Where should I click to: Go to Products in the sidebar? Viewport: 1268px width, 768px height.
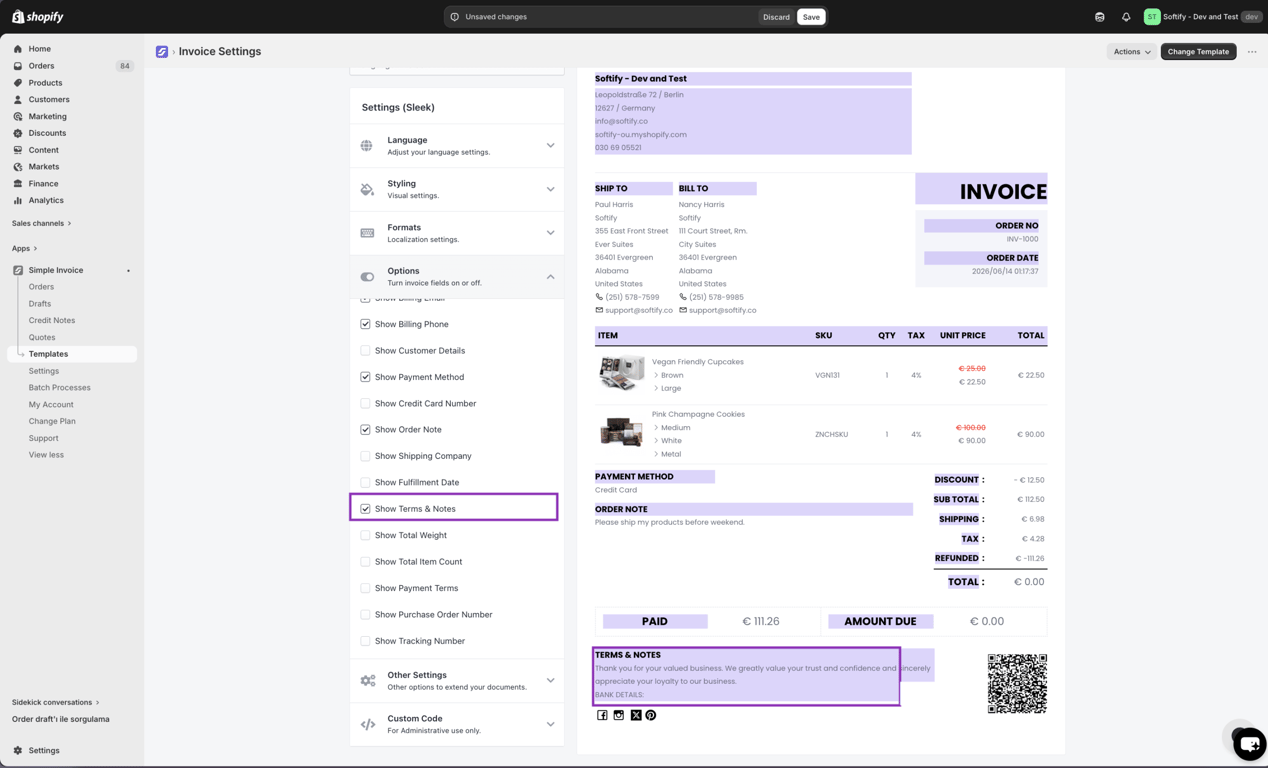(45, 83)
